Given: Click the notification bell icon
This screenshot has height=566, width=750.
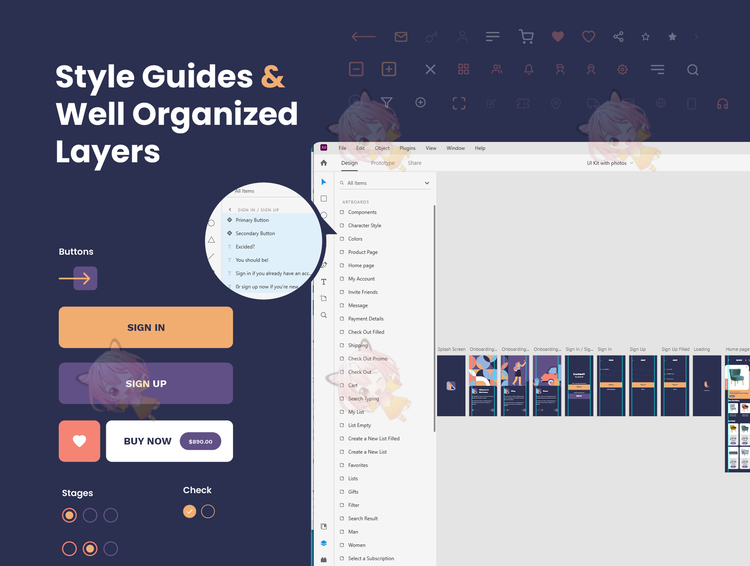Looking at the screenshot, I should pos(529,69).
